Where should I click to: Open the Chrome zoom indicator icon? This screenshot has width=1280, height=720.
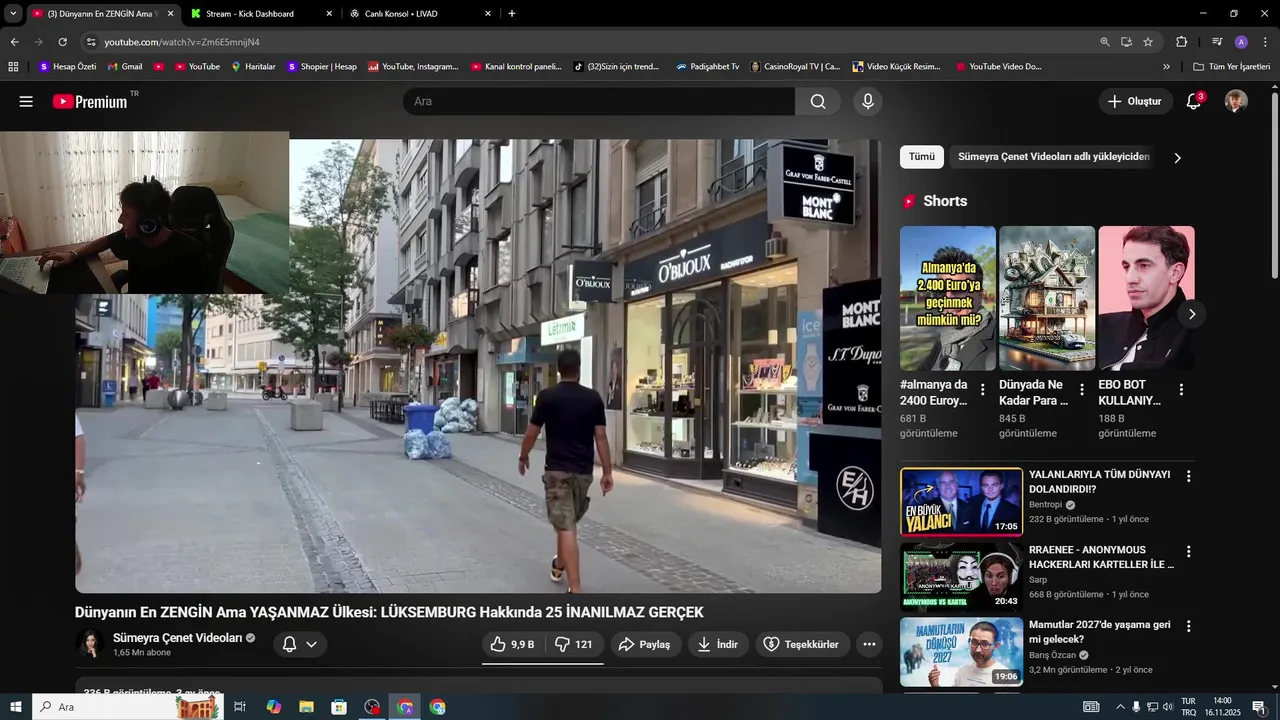point(1105,42)
